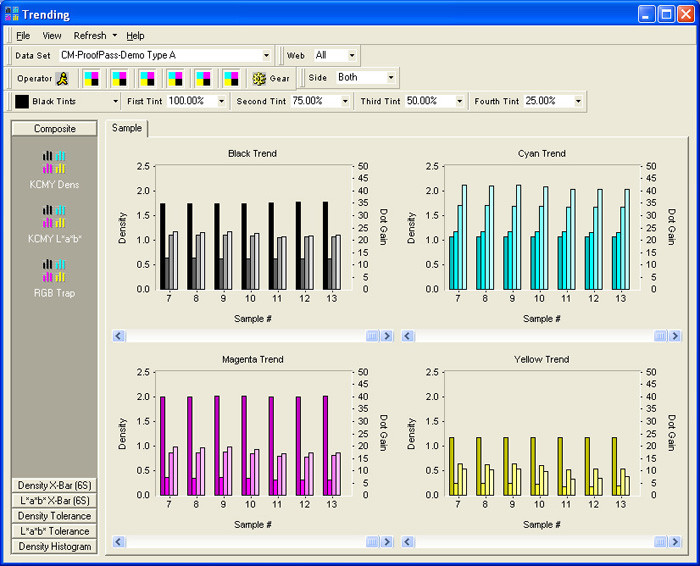Open the RGB Trap chart icon
700x566 pixels.
coord(54,271)
